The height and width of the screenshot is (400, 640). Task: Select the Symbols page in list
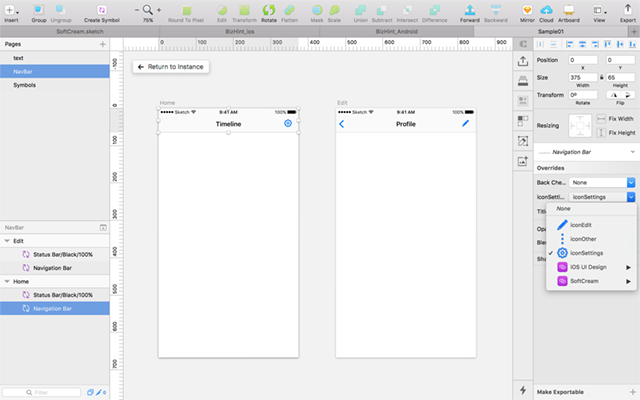pos(25,85)
